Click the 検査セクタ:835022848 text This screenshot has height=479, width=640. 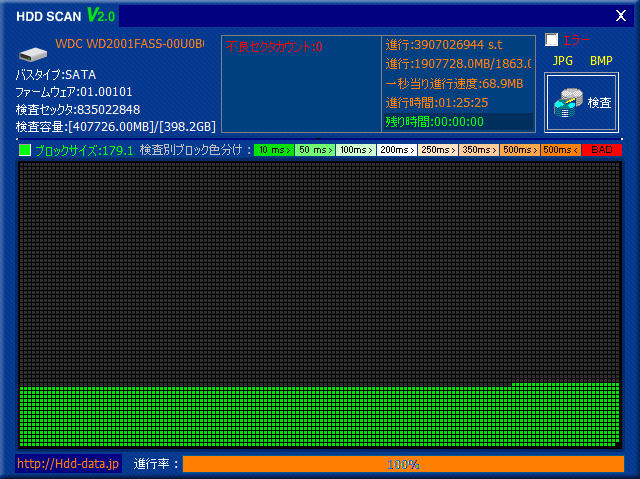pos(78,109)
